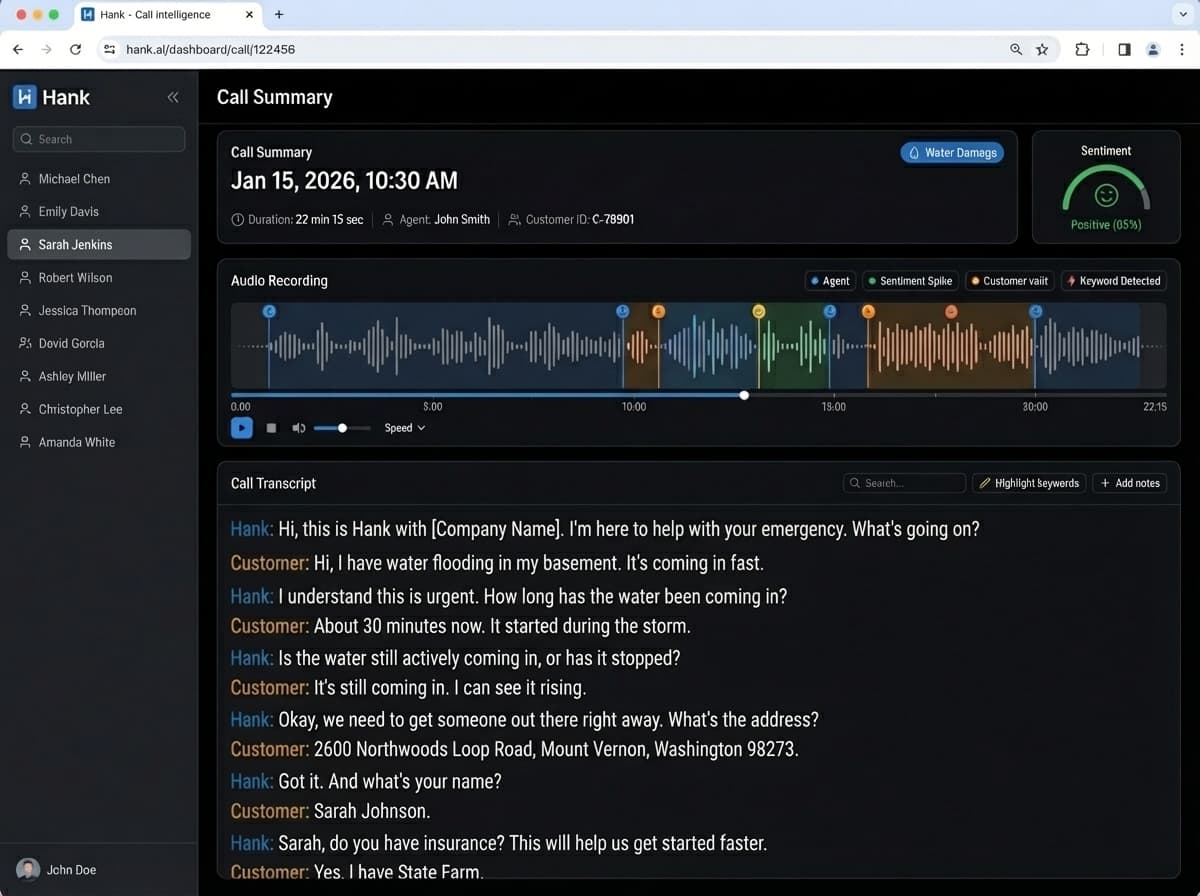Click the speaker volume icon
Screen dimensions: 1200x896
(x=297, y=427)
